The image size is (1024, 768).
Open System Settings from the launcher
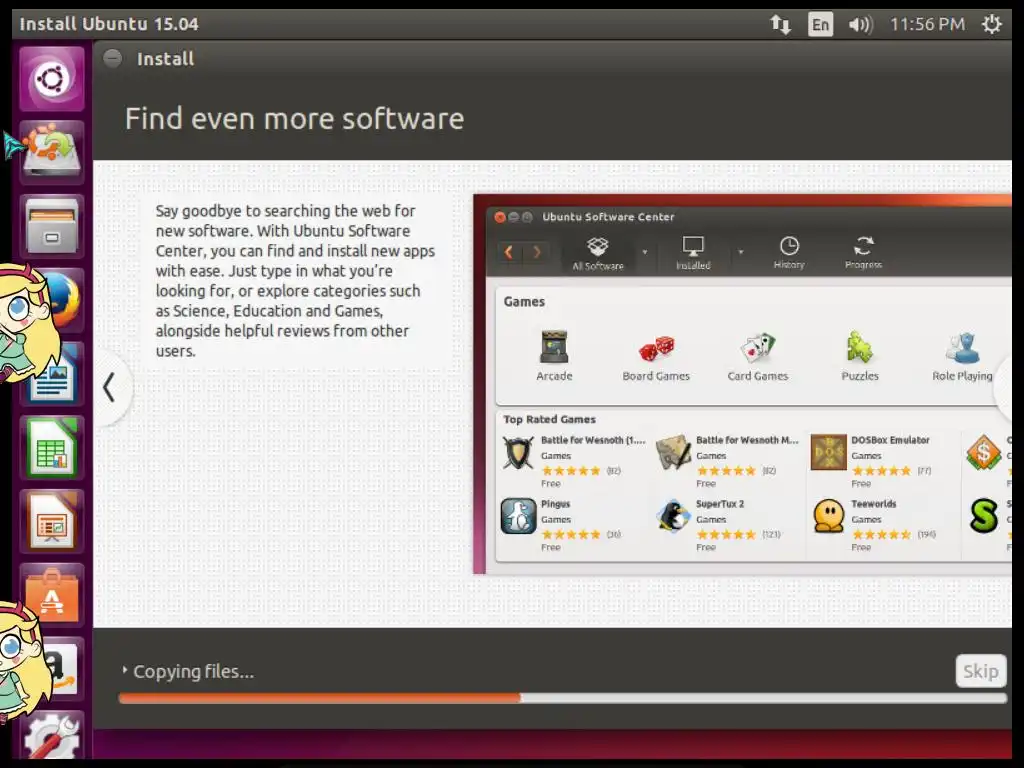pos(52,735)
